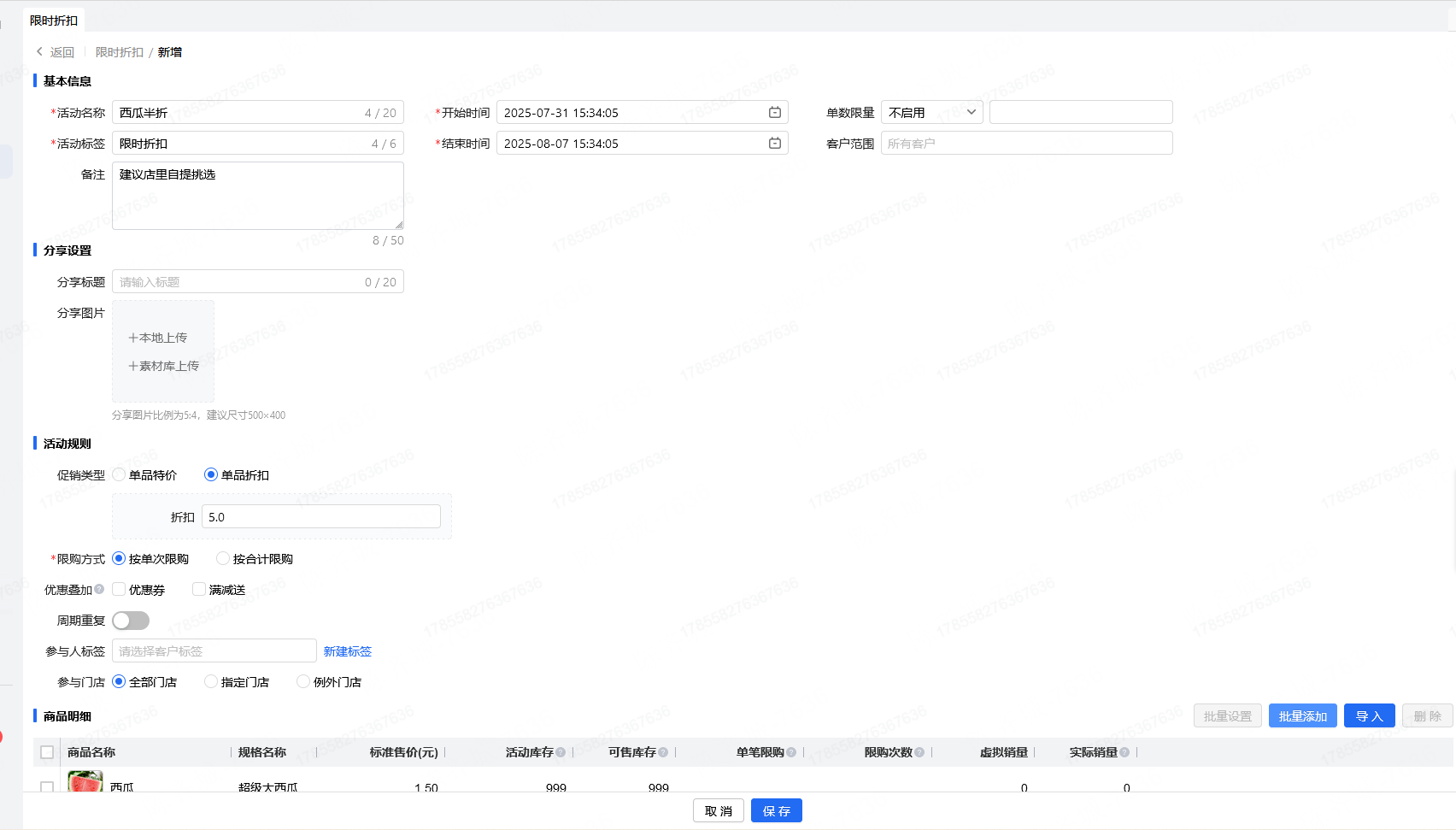Click the 导入 button

point(1370,715)
